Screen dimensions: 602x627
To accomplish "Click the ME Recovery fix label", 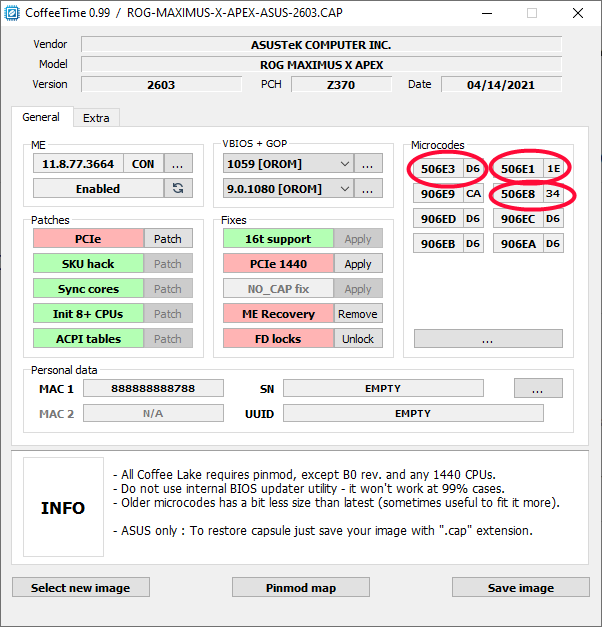I will 278,314.
